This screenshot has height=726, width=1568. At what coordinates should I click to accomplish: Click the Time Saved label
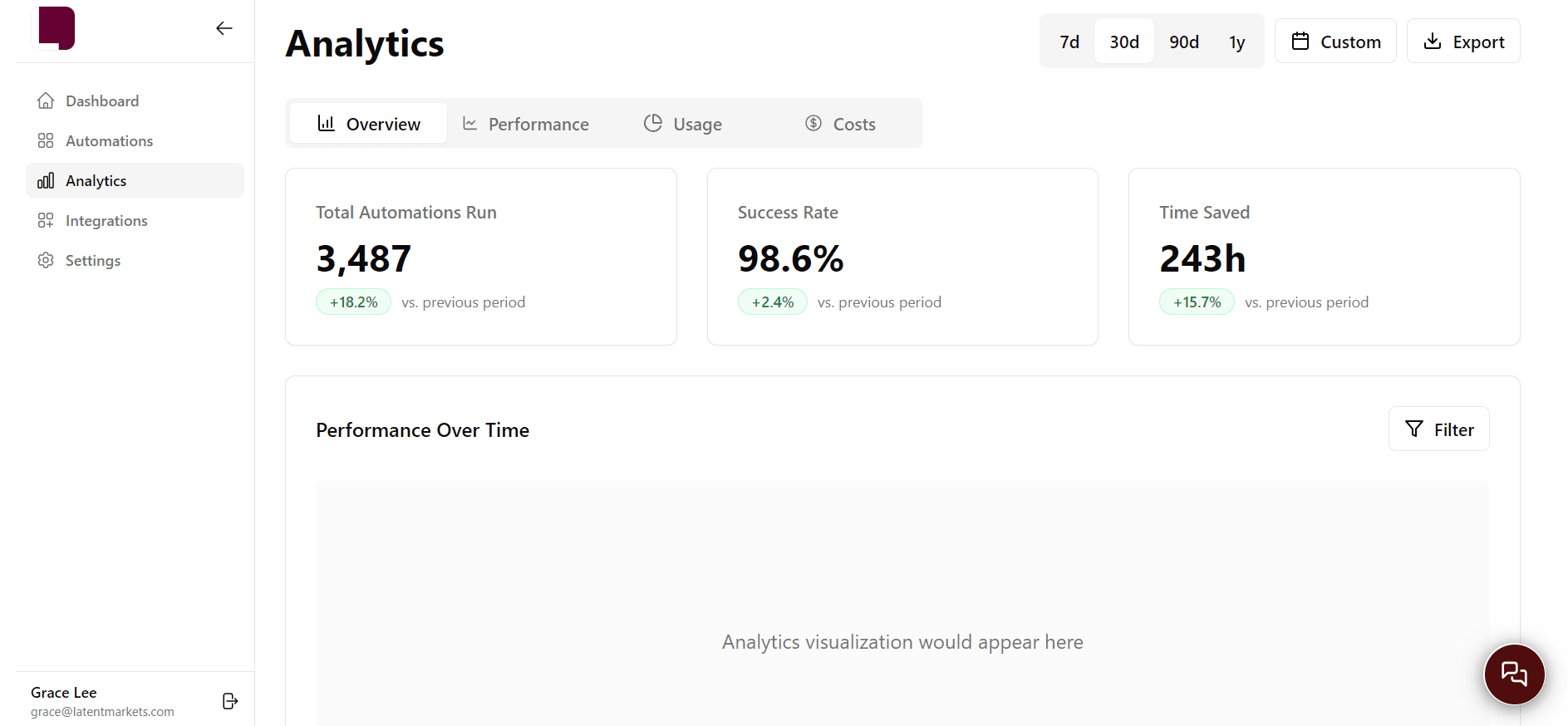pos(1204,212)
